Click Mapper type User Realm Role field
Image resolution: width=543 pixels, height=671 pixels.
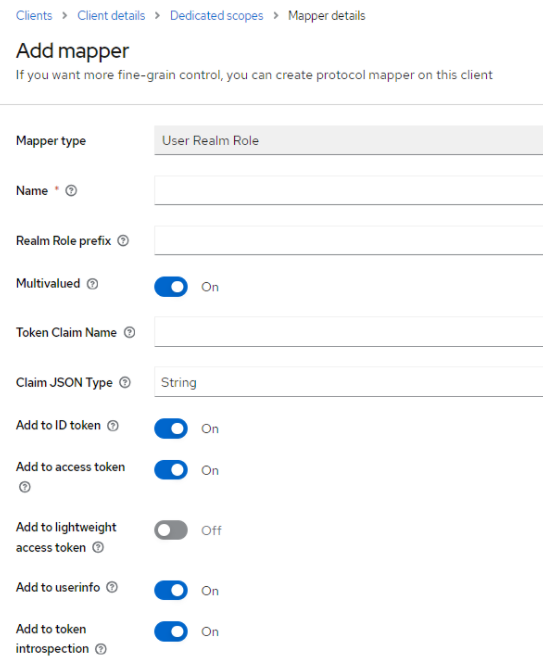coord(348,140)
